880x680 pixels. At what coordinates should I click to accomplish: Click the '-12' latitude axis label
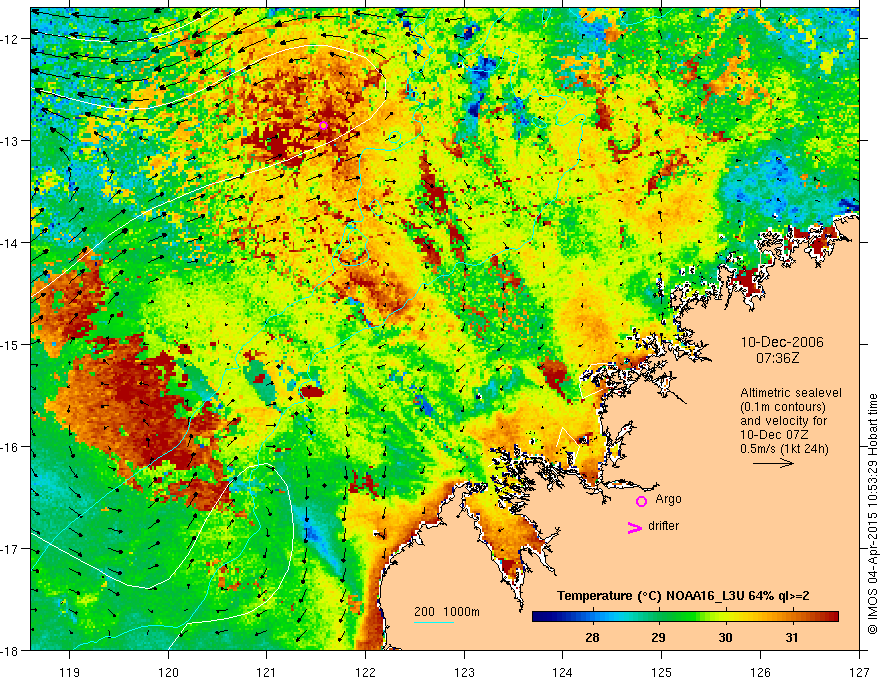[10, 39]
